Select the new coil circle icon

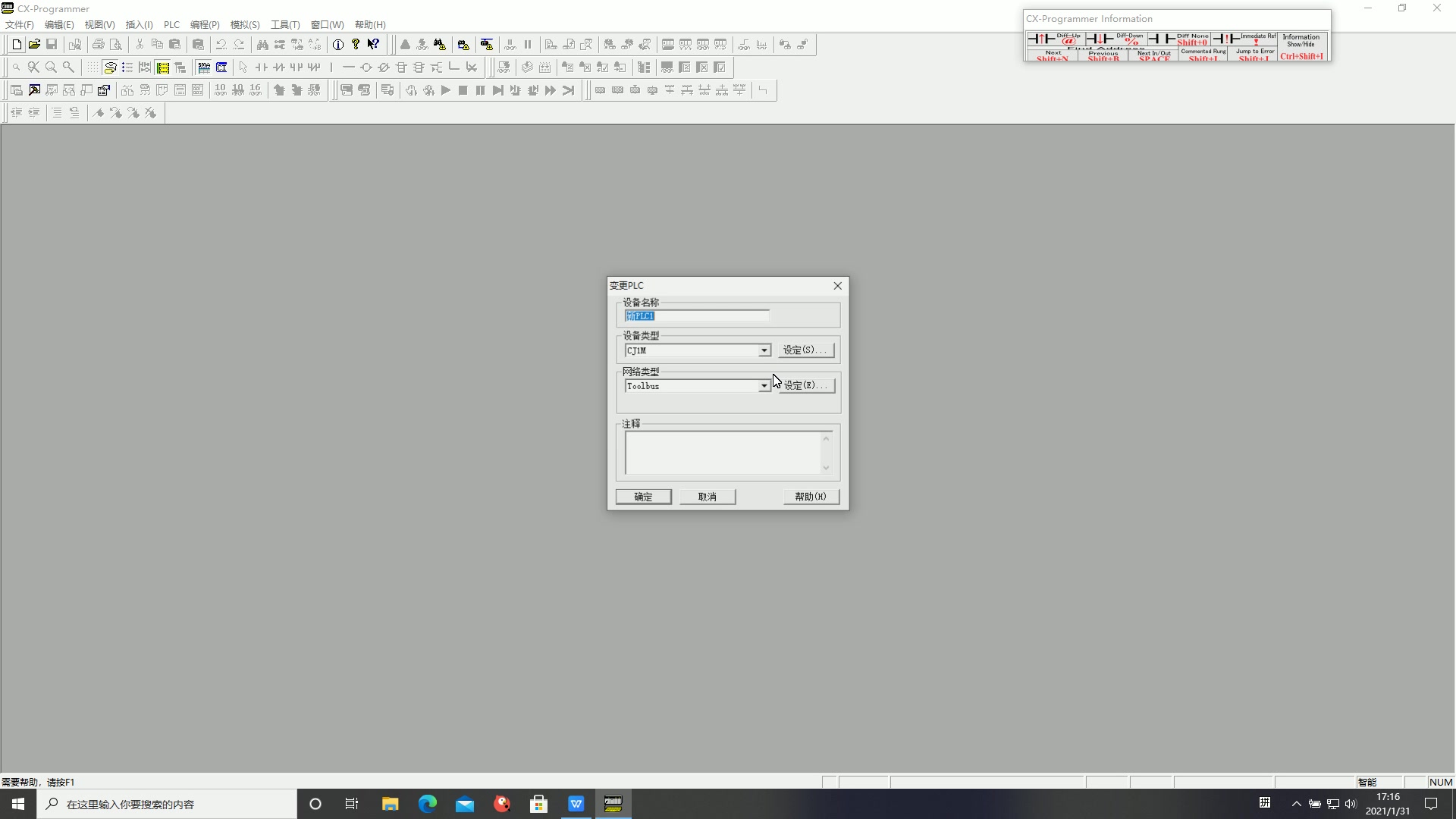[366, 67]
